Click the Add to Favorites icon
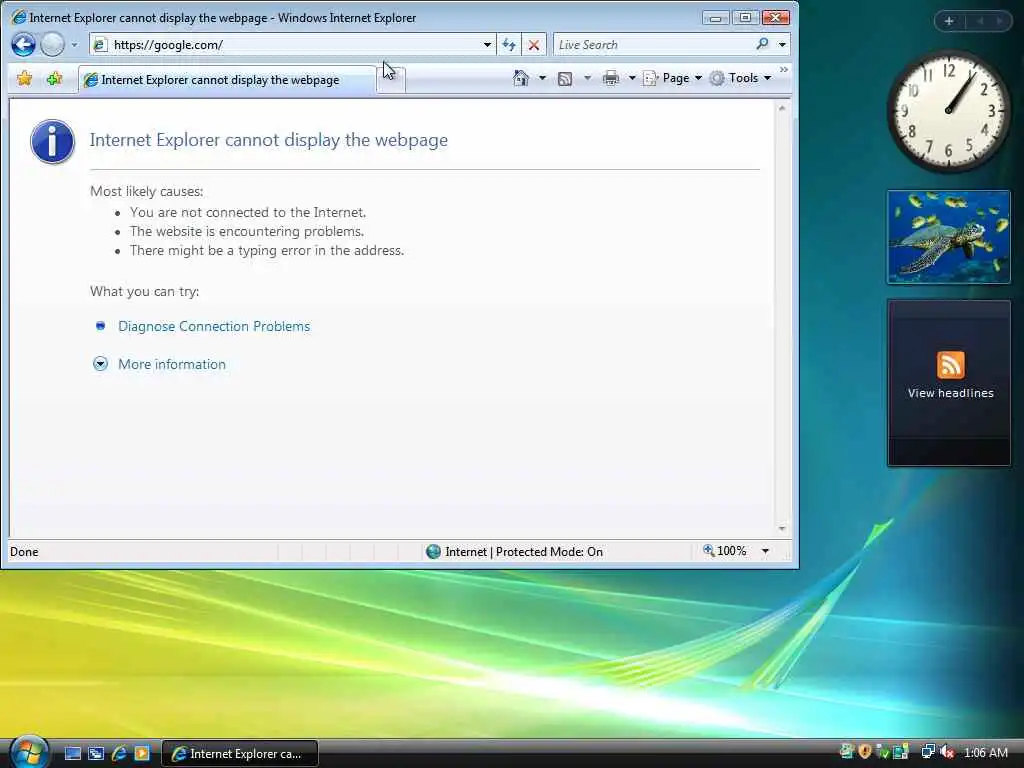This screenshot has height=768, width=1024. (54, 78)
